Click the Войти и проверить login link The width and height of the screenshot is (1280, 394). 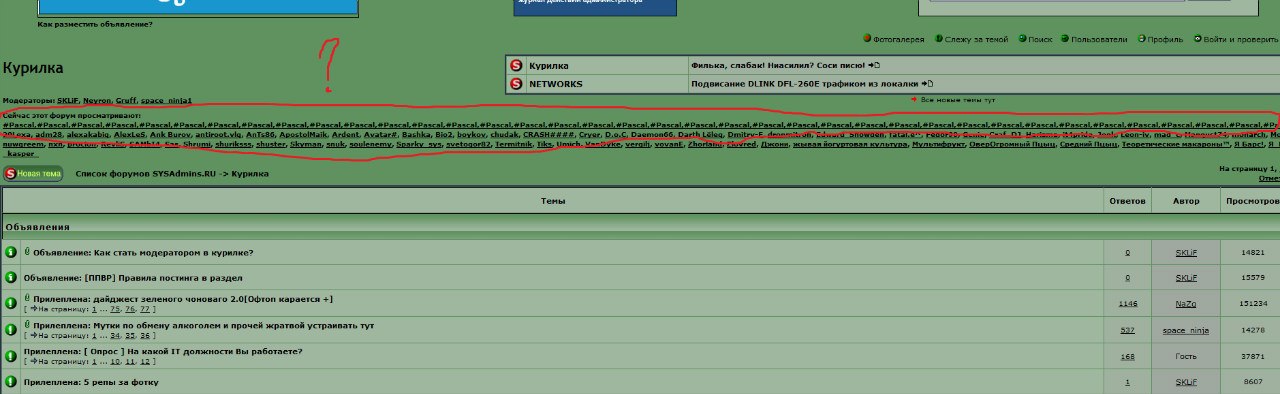coord(1241,39)
